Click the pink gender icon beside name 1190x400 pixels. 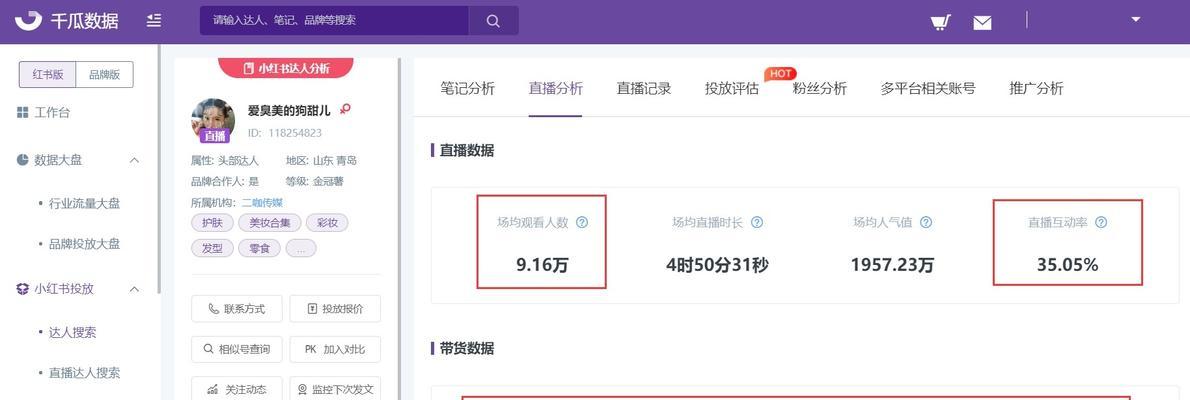click(x=345, y=109)
